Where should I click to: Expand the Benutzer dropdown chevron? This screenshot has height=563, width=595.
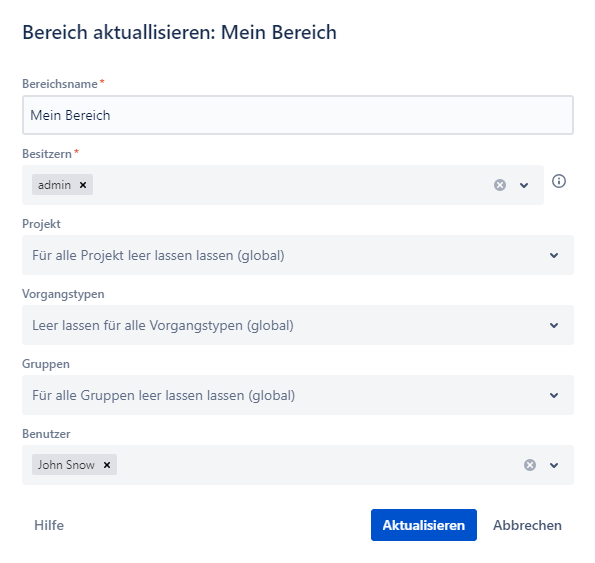554,465
